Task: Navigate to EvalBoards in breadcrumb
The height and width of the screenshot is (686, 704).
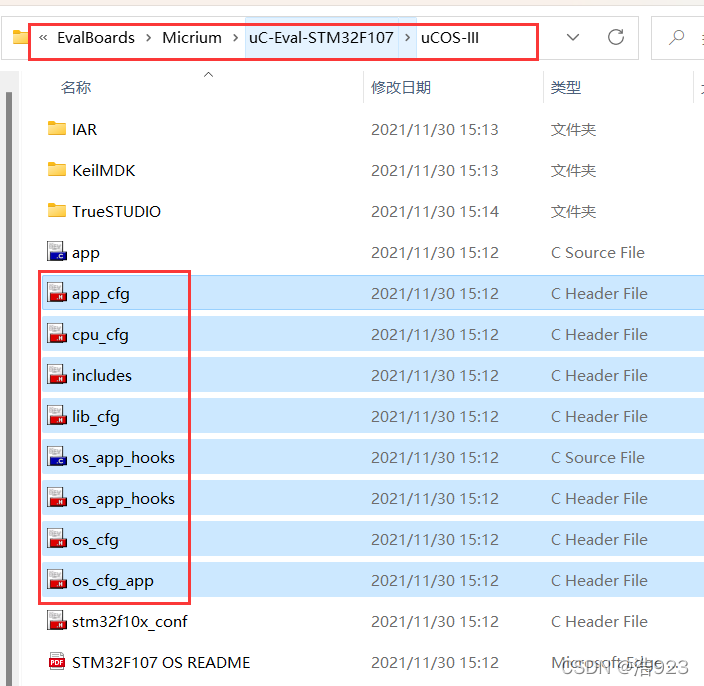Action: point(96,38)
